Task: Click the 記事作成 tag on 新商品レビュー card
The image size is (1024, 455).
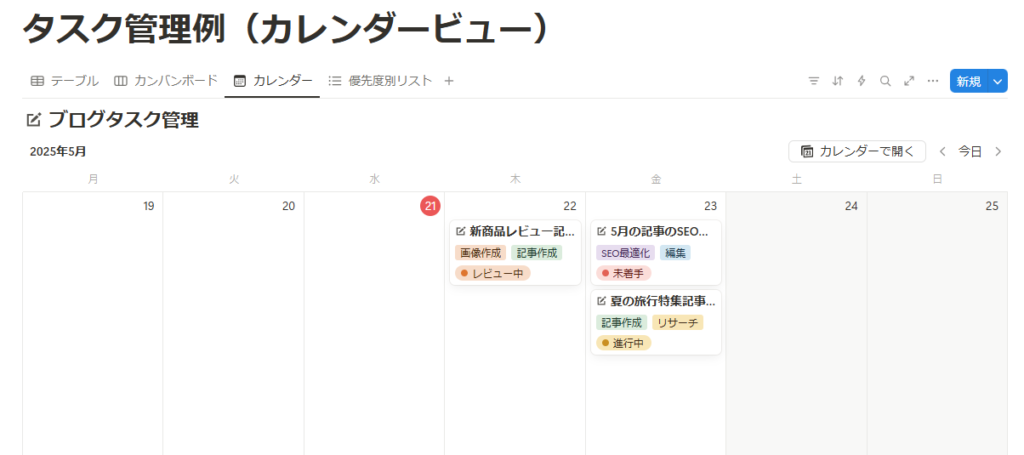Action: coord(536,253)
